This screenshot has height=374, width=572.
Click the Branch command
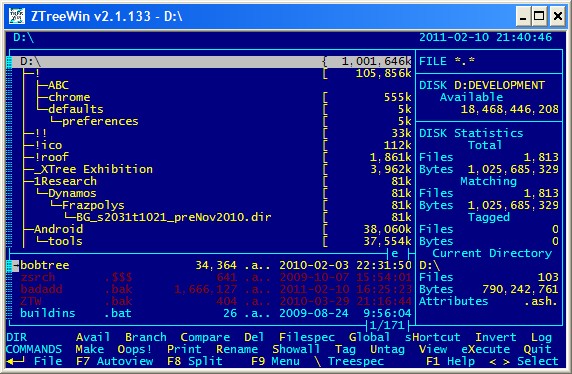point(146,337)
